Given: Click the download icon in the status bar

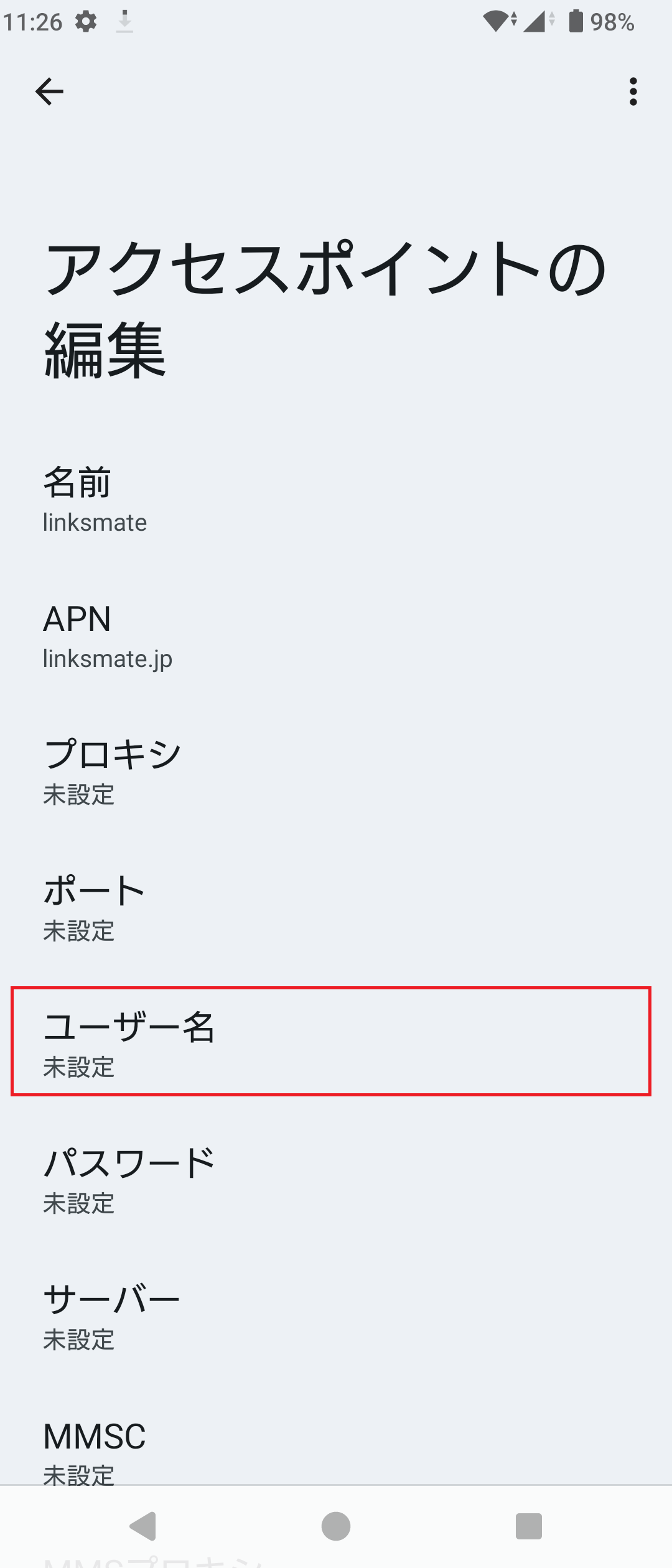Looking at the screenshot, I should [x=124, y=21].
